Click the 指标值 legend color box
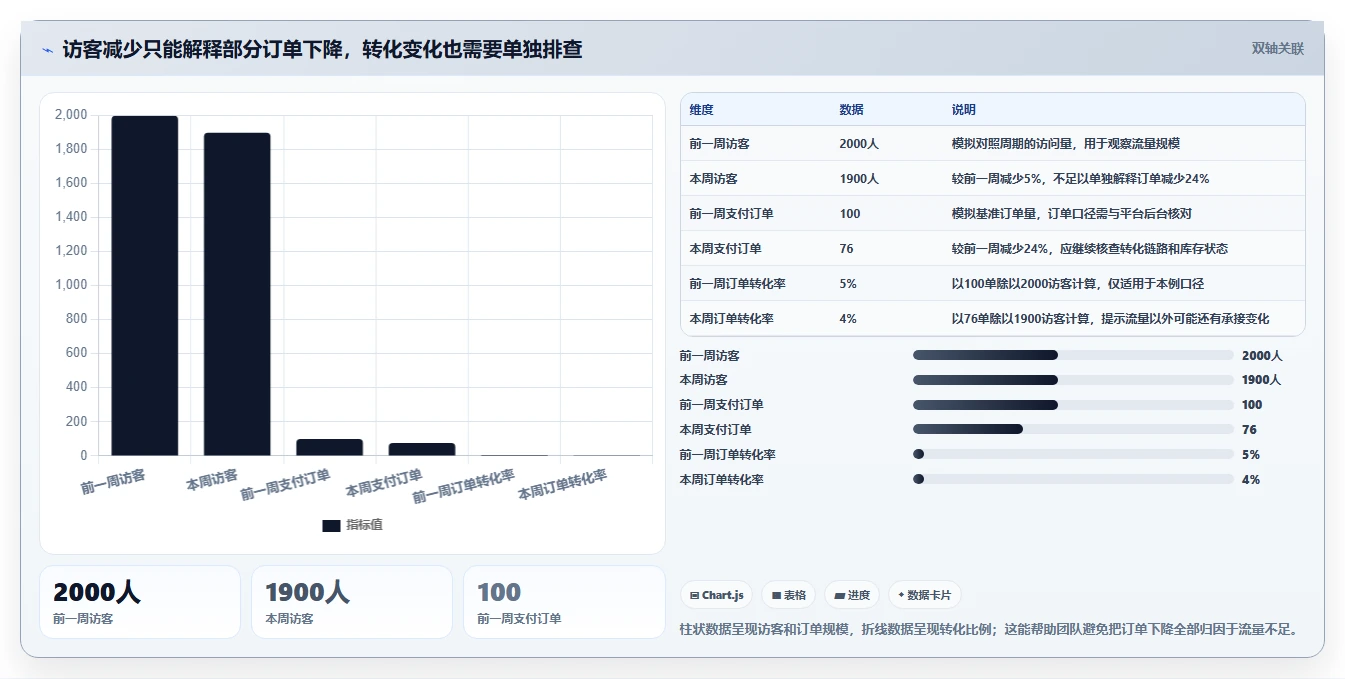This screenshot has width=1345, height=679. (331, 526)
